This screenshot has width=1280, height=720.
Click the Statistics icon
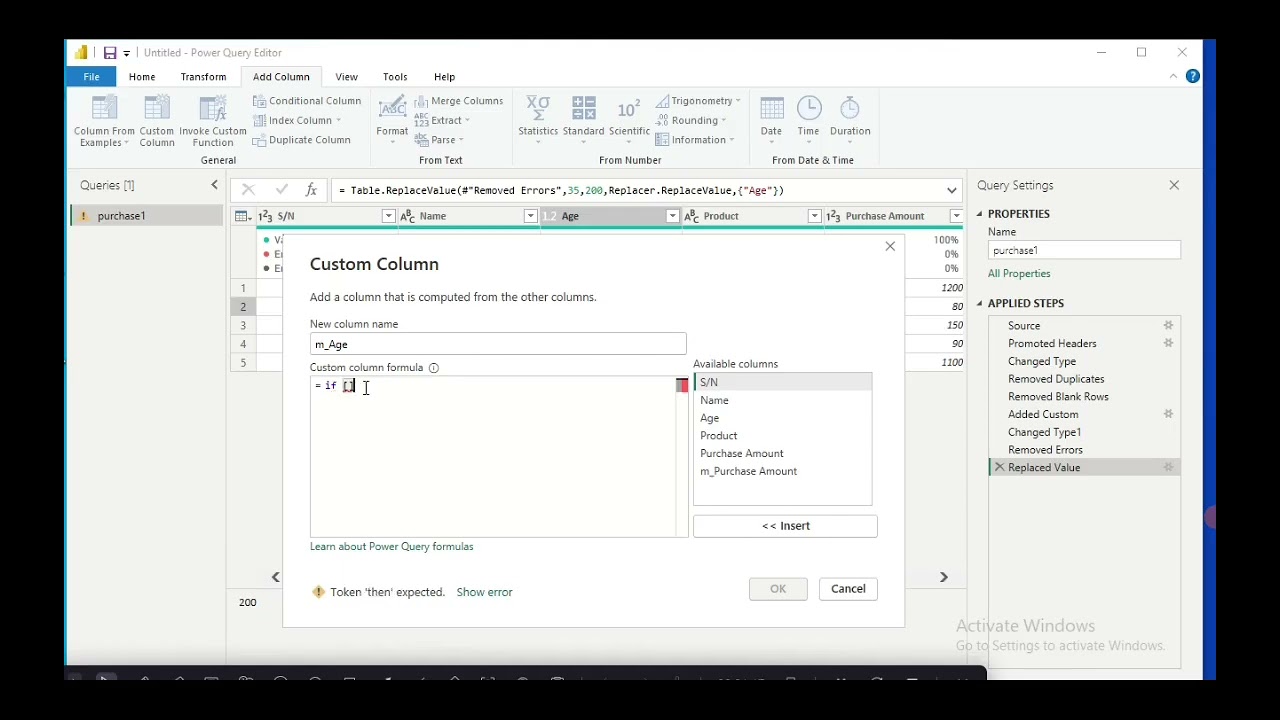[538, 108]
